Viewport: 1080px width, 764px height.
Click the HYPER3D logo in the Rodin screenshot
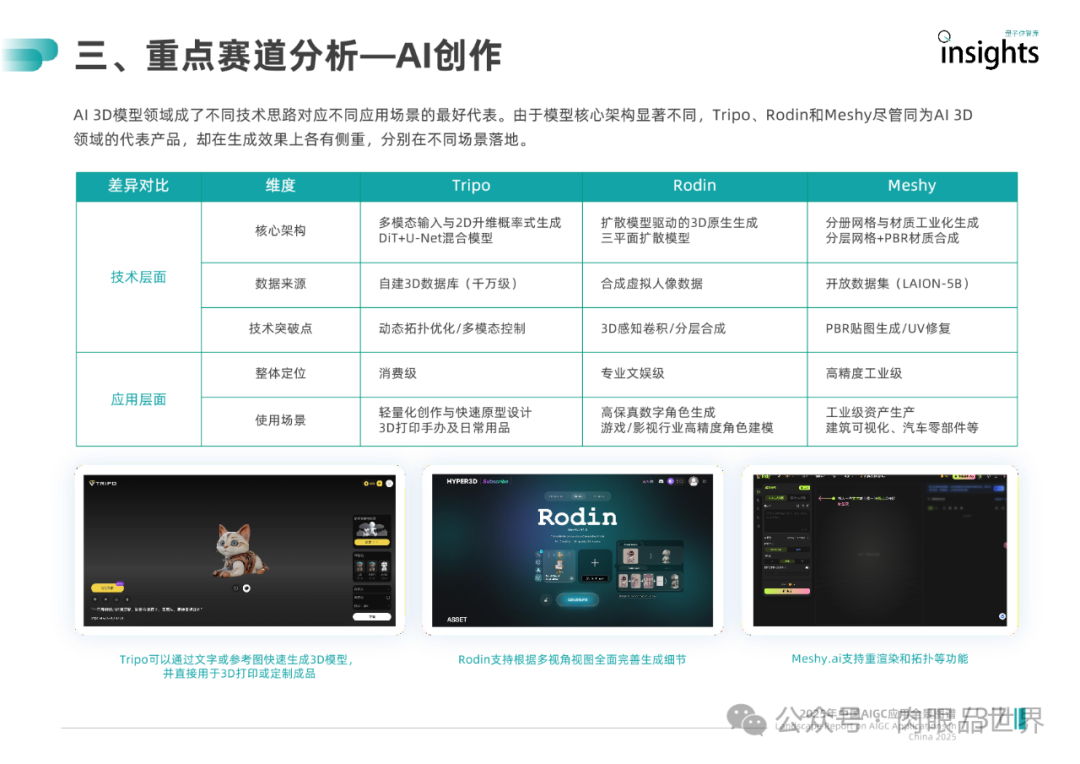tap(461, 482)
